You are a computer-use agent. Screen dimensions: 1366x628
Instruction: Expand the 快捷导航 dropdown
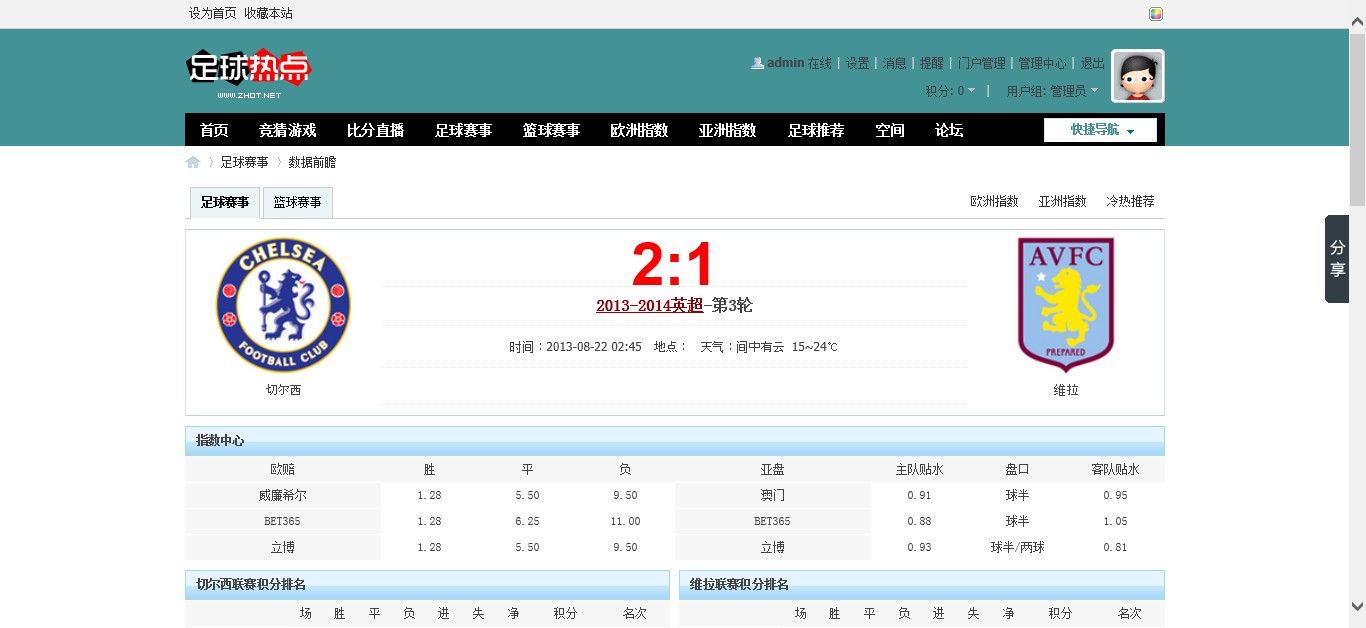pos(1100,130)
